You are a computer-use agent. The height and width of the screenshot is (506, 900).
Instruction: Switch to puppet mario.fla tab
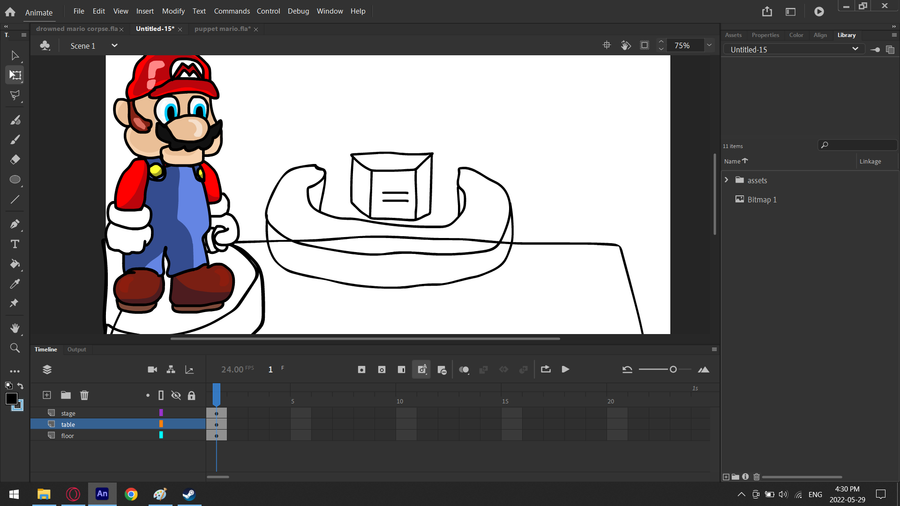pyautogui.click(x=222, y=29)
